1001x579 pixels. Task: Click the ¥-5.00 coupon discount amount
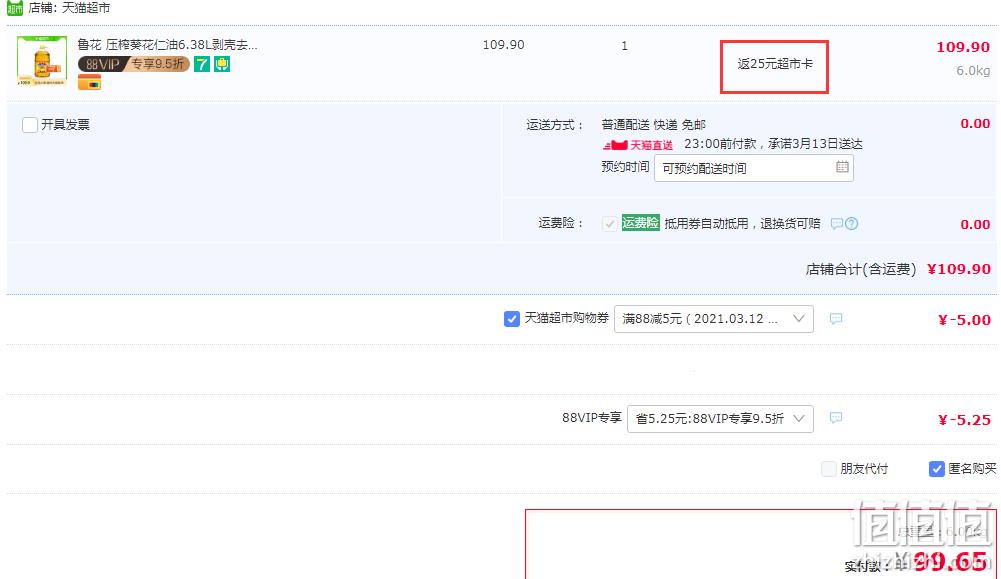click(964, 320)
